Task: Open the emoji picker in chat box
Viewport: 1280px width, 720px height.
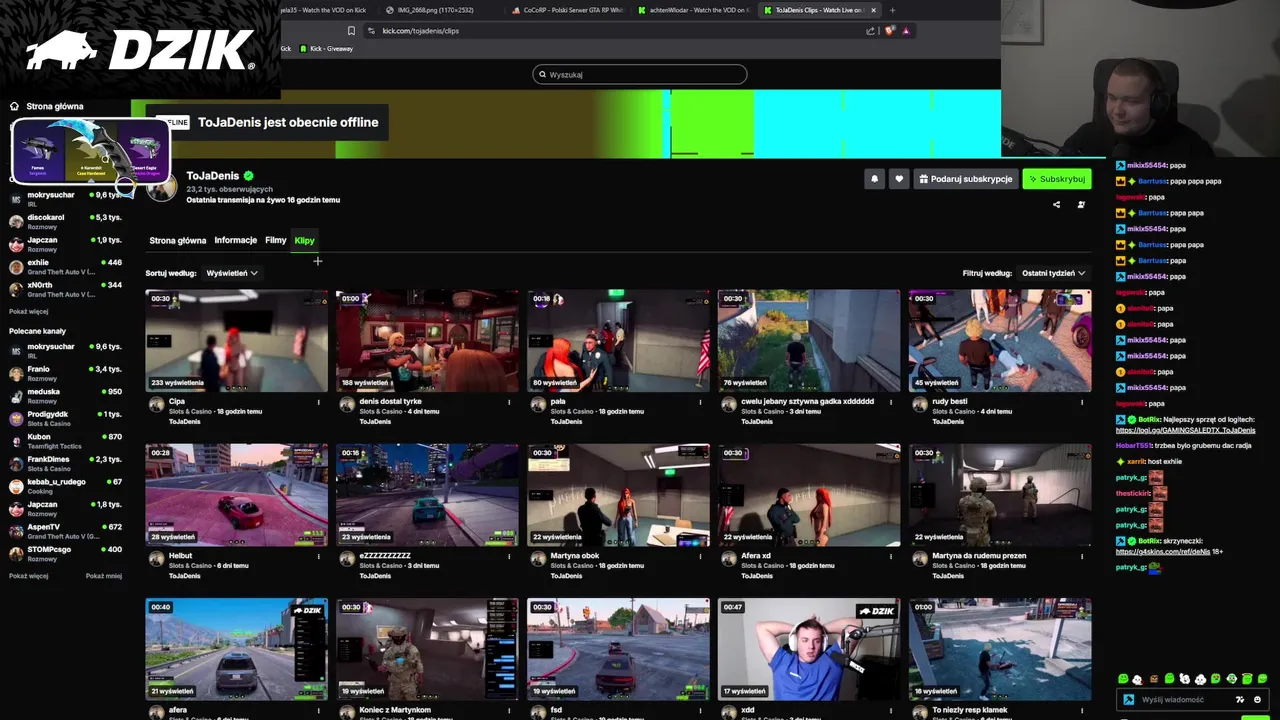Action: 1257,699
